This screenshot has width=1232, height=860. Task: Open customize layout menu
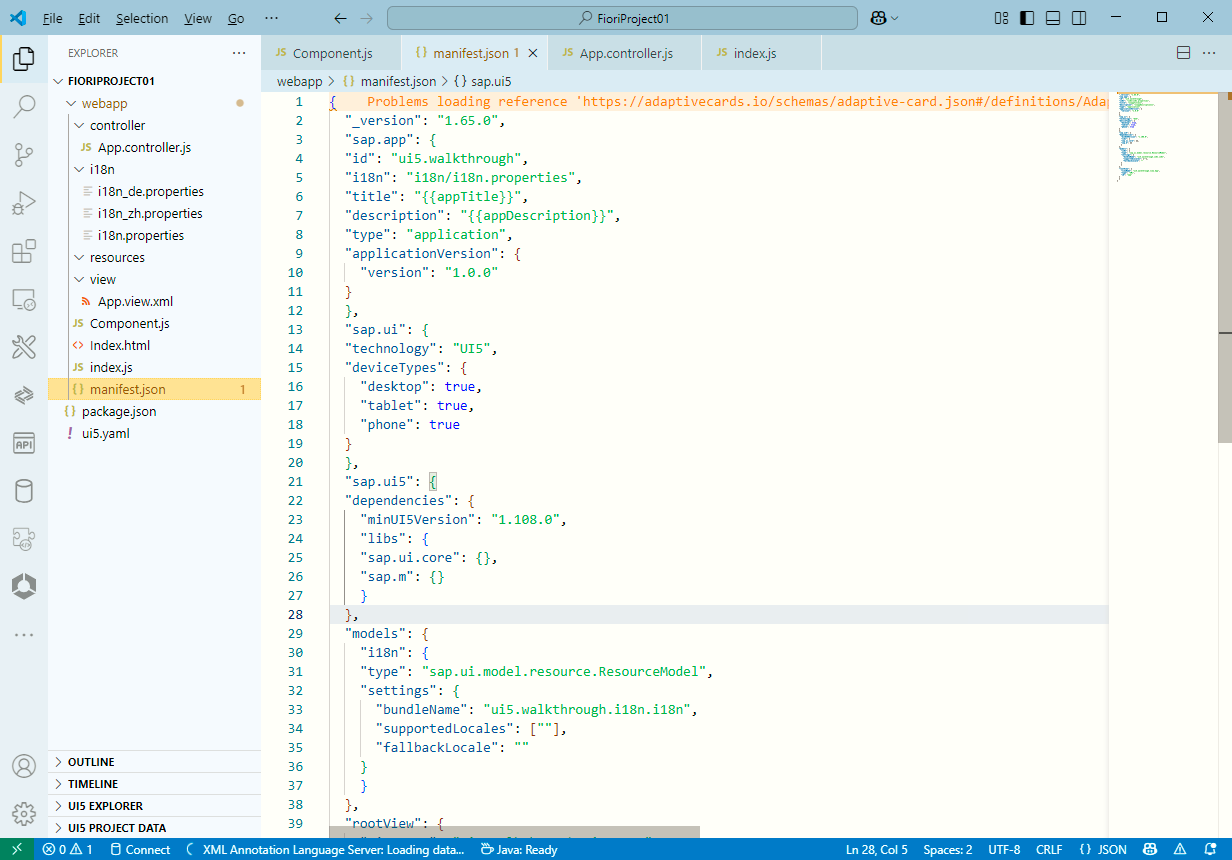(x=1001, y=18)
